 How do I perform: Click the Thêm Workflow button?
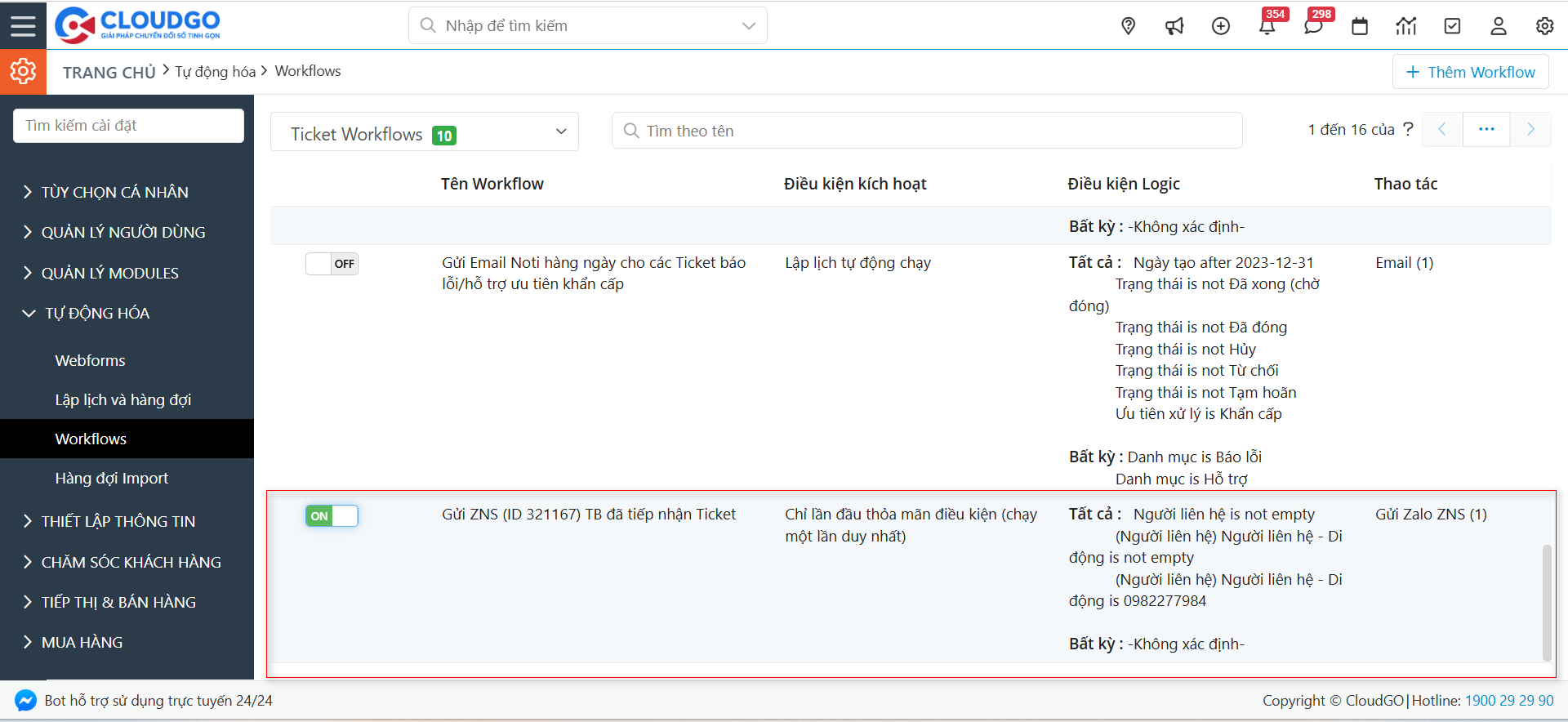[1470, 72]
